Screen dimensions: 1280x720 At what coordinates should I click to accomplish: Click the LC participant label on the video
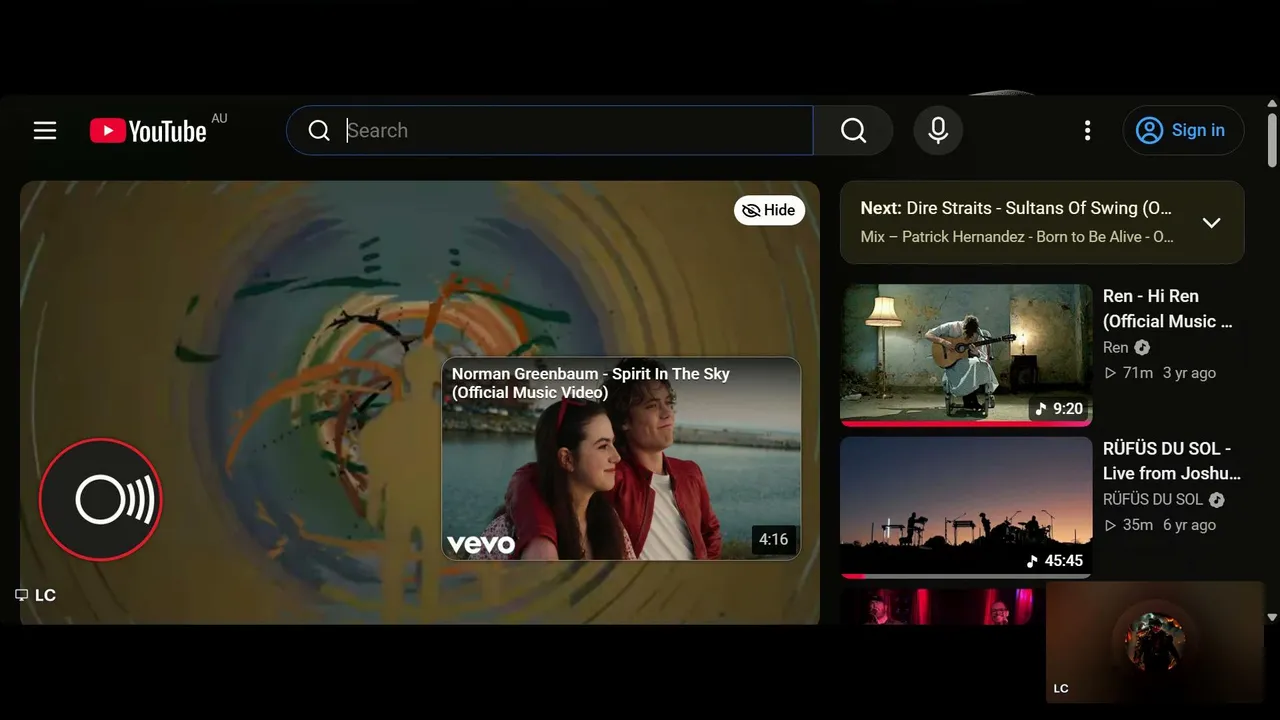[x=37, y=595]
